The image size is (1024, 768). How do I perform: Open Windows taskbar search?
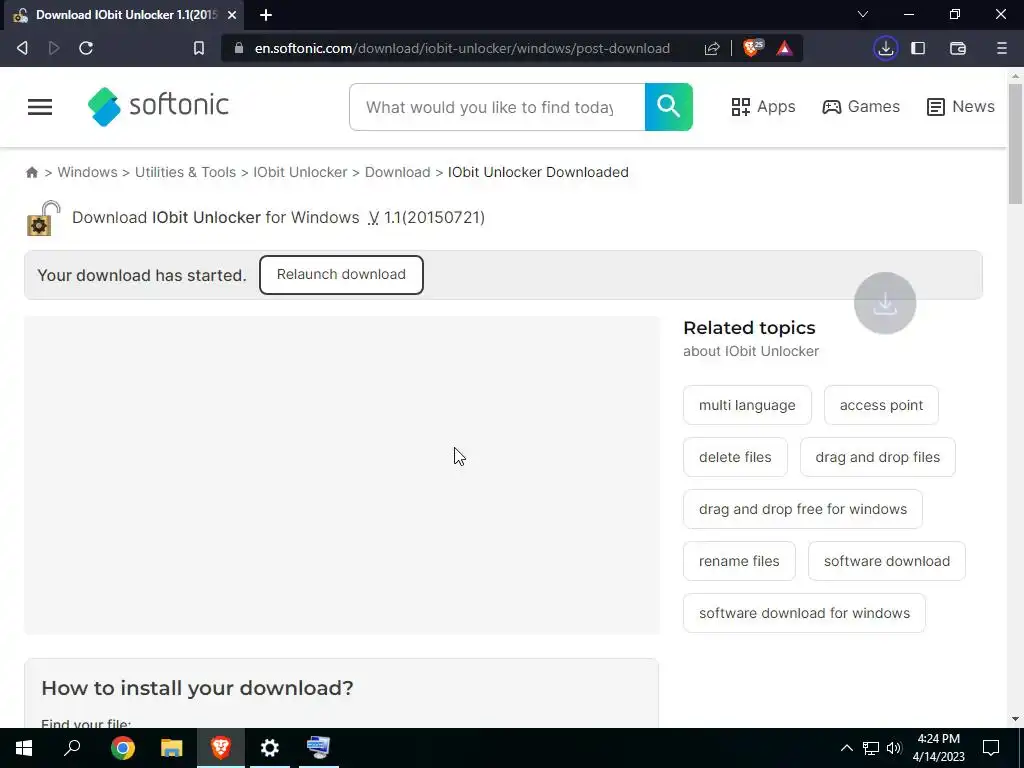(72, 748)
